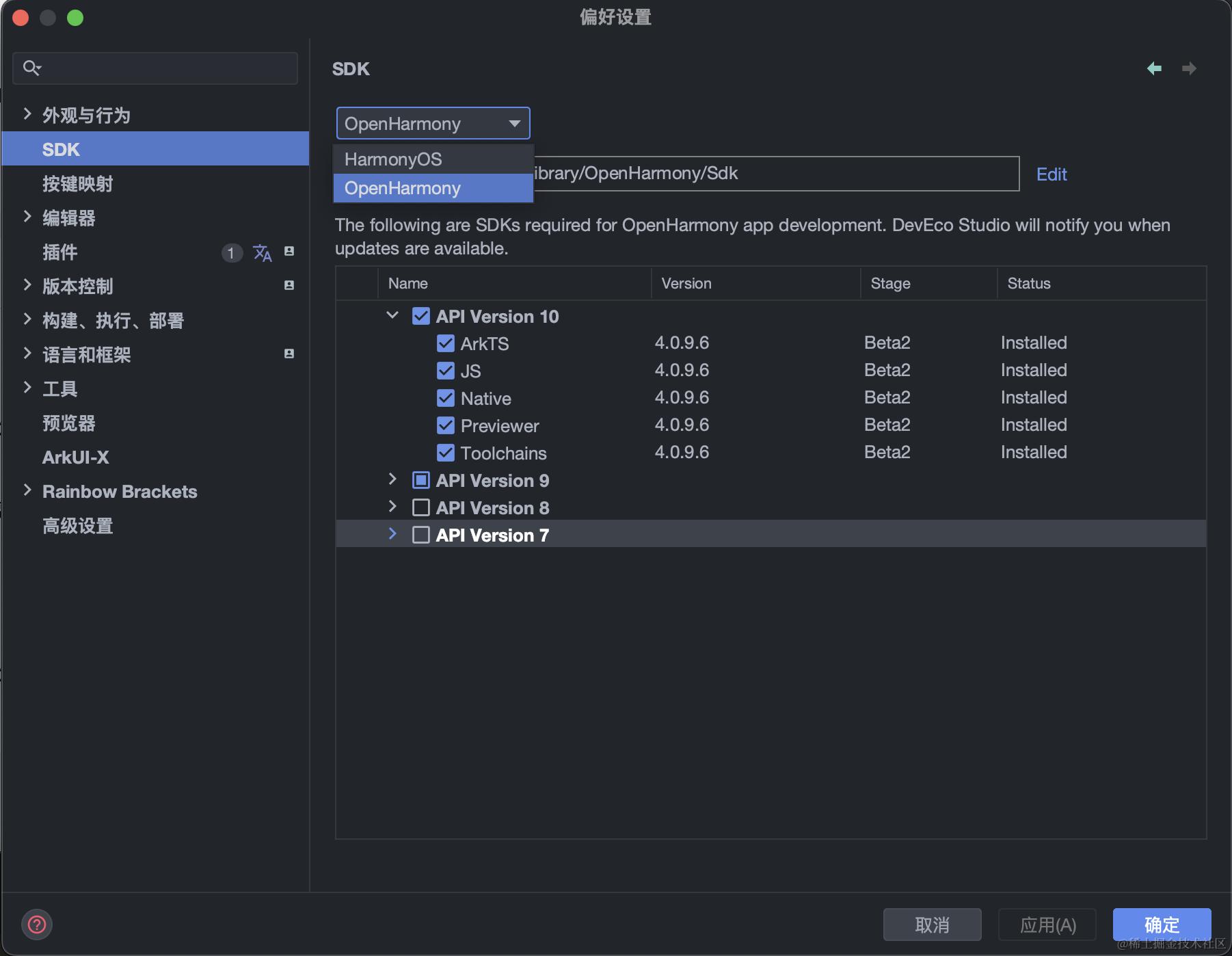Expand the 编辑器 settings section
This screenshot has height=956, width=1232.
[x=27, y=217]
